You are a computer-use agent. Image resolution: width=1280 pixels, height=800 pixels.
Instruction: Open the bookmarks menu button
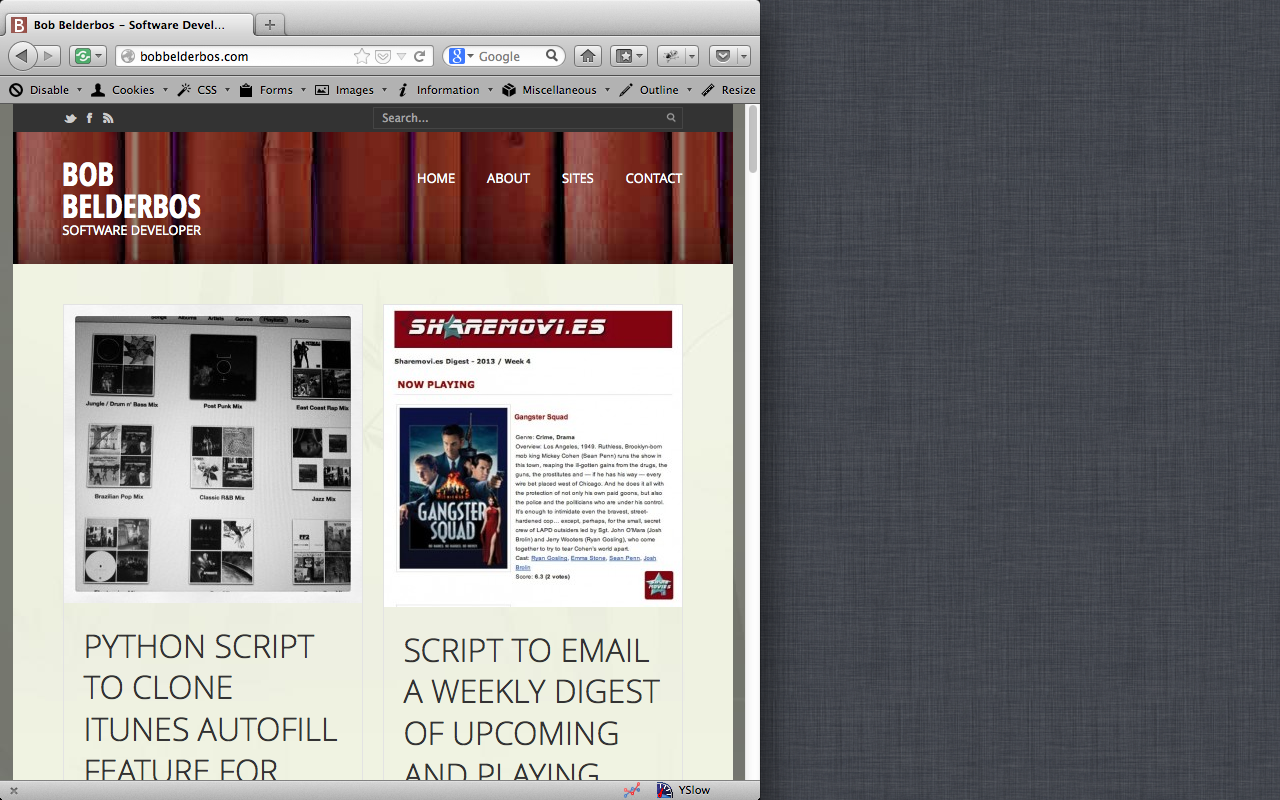(629, 56)
